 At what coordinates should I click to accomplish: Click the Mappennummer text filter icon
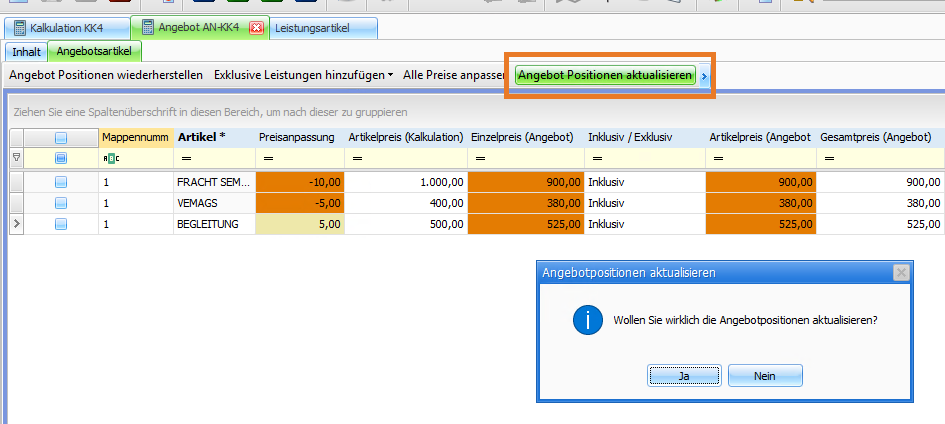click(110, 158)
